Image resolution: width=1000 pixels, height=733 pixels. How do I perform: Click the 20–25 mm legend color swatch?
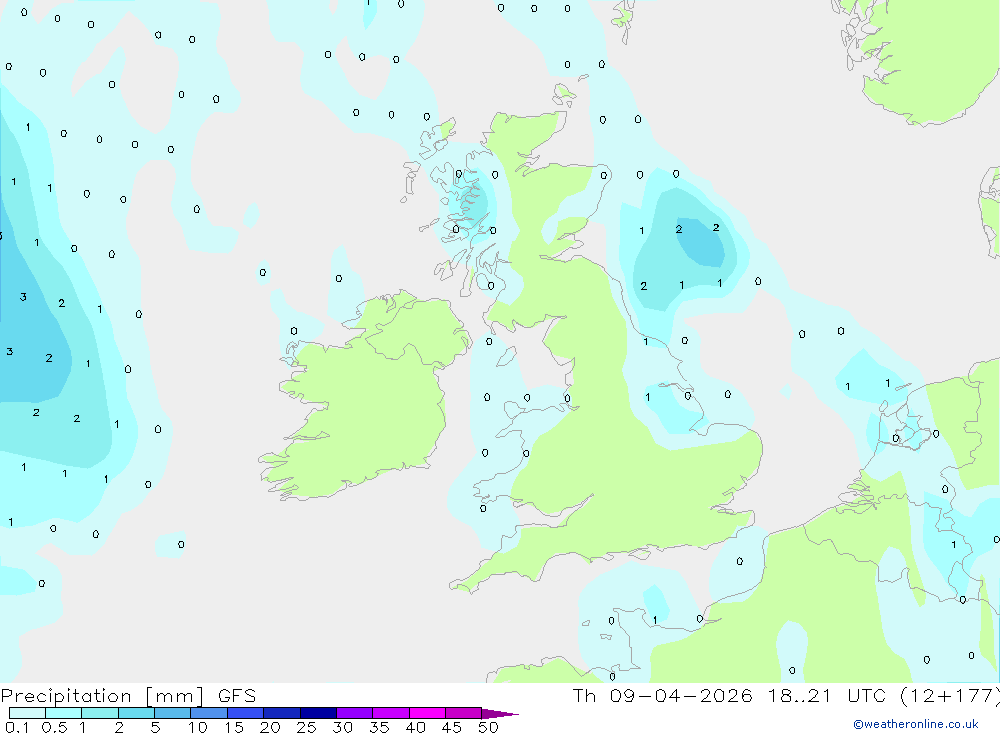[x=281, y=713]
